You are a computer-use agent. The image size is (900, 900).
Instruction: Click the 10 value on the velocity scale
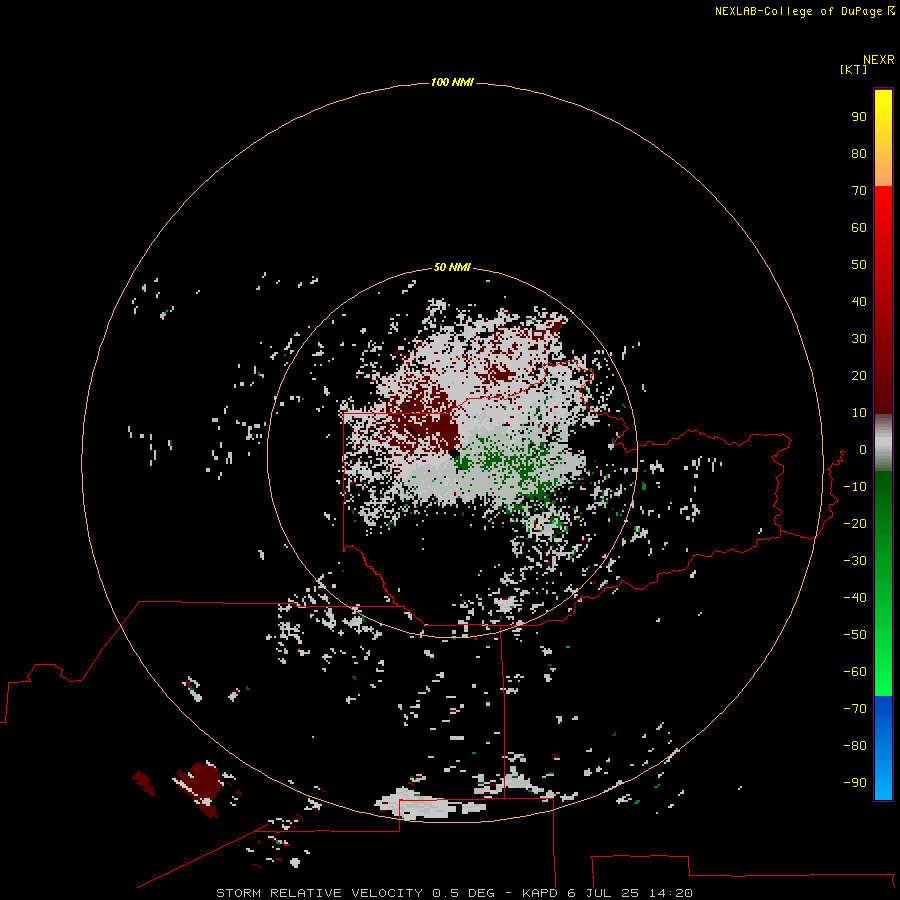(x=859, y=413)
